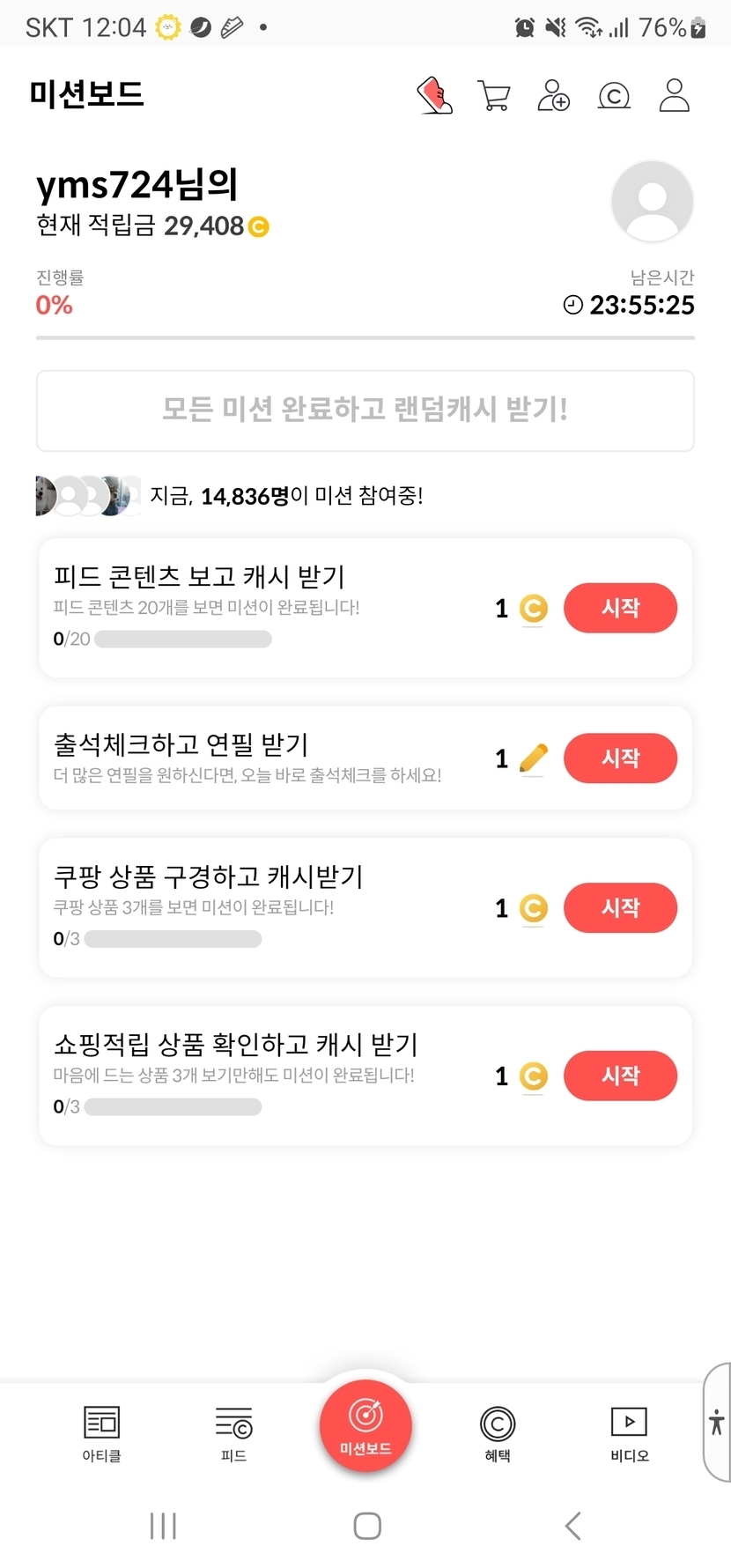Start the 쿠팡 상품 구경하고 캐시받기 mission
This screenshot has height=1568, width=731.
pos(620,908)
